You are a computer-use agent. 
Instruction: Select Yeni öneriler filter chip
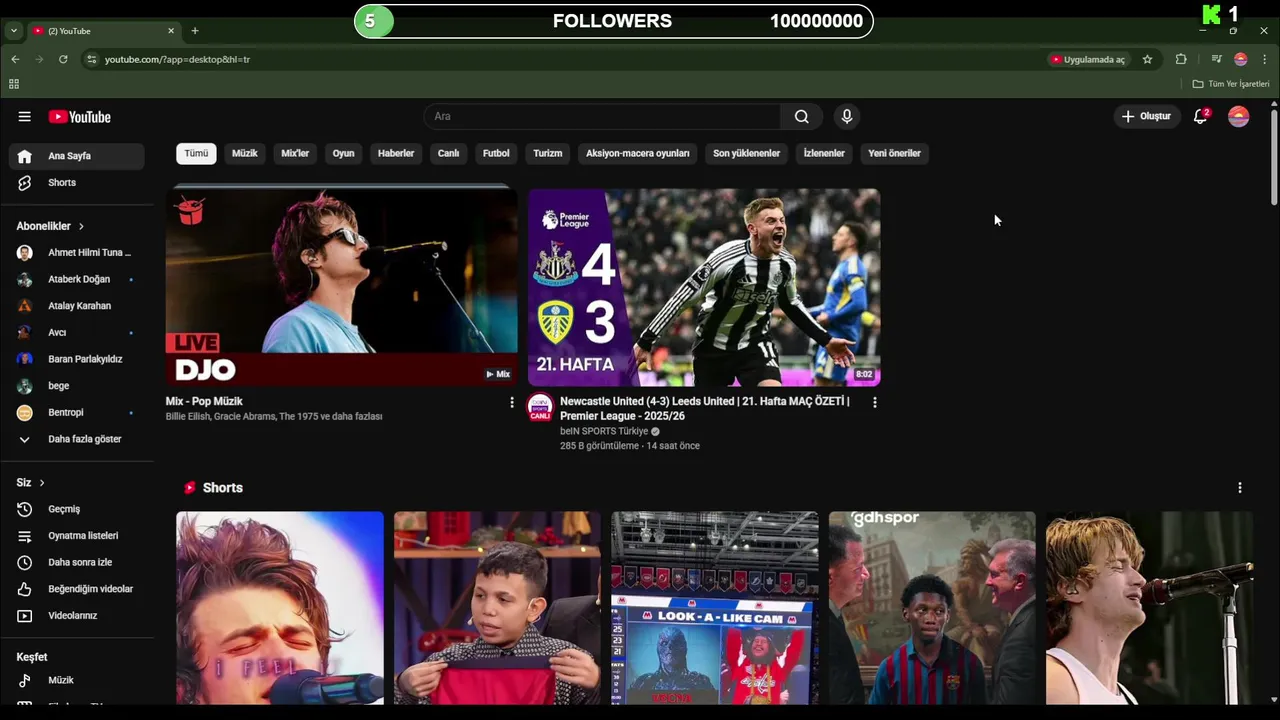[894, 153]
